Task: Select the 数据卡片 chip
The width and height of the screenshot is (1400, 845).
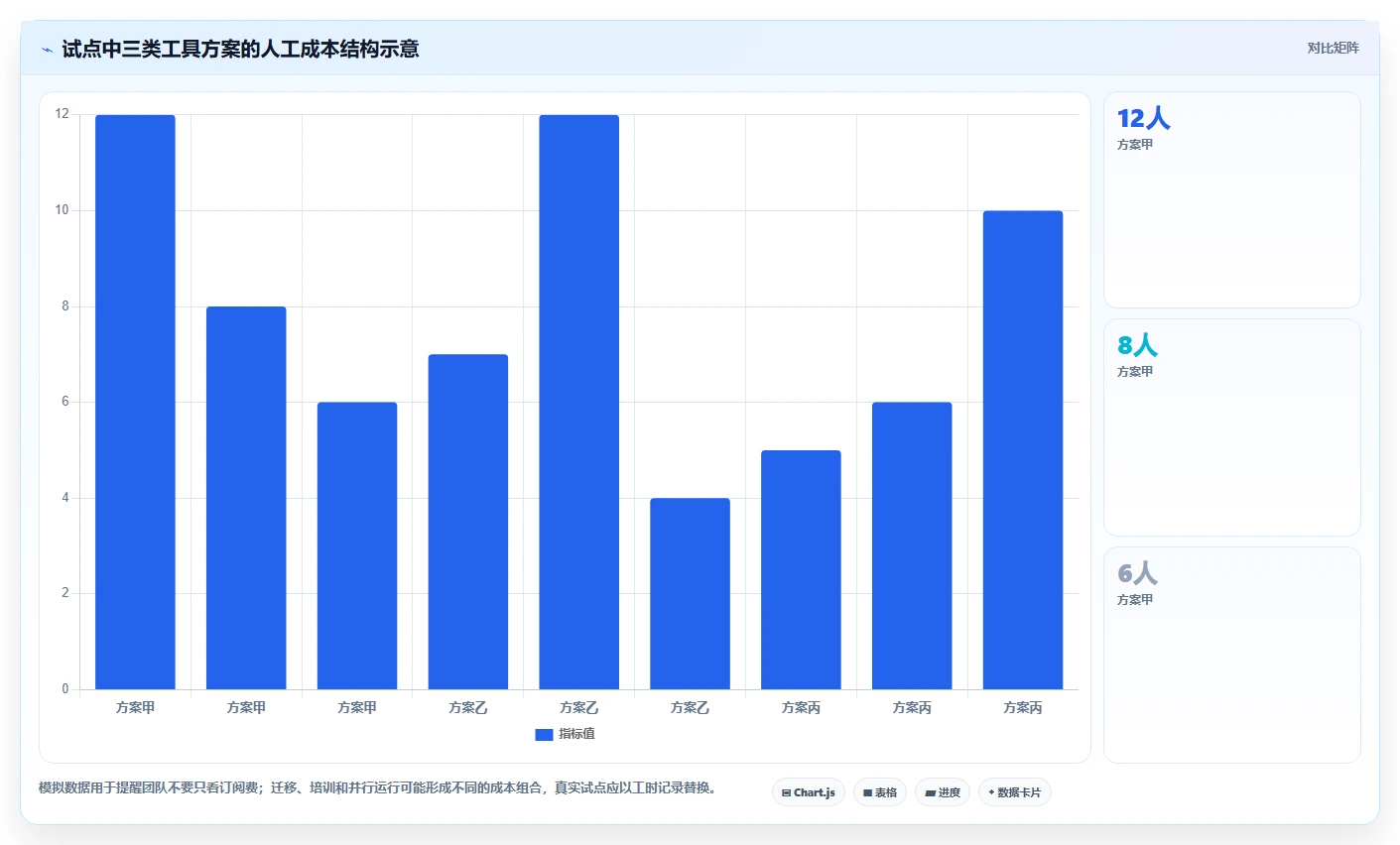Action: click(1014, 792)
